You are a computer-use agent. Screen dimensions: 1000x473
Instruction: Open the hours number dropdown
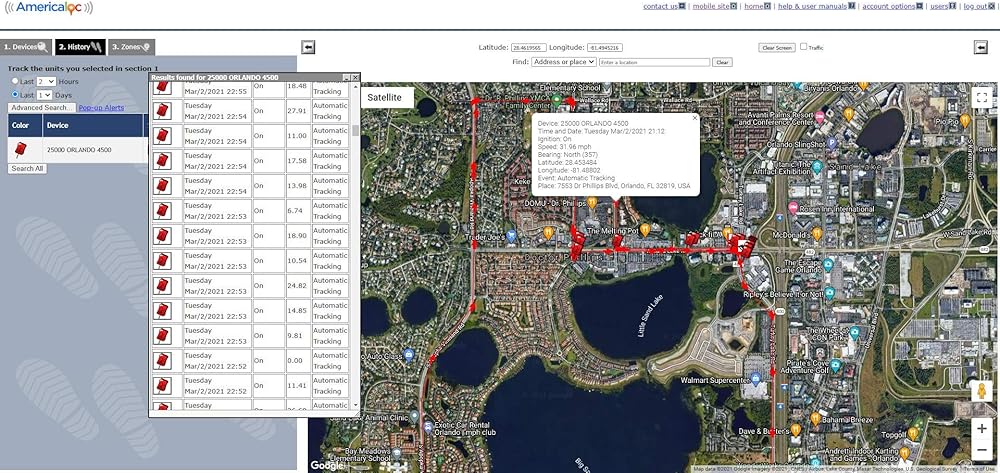[x=46, y=81]
